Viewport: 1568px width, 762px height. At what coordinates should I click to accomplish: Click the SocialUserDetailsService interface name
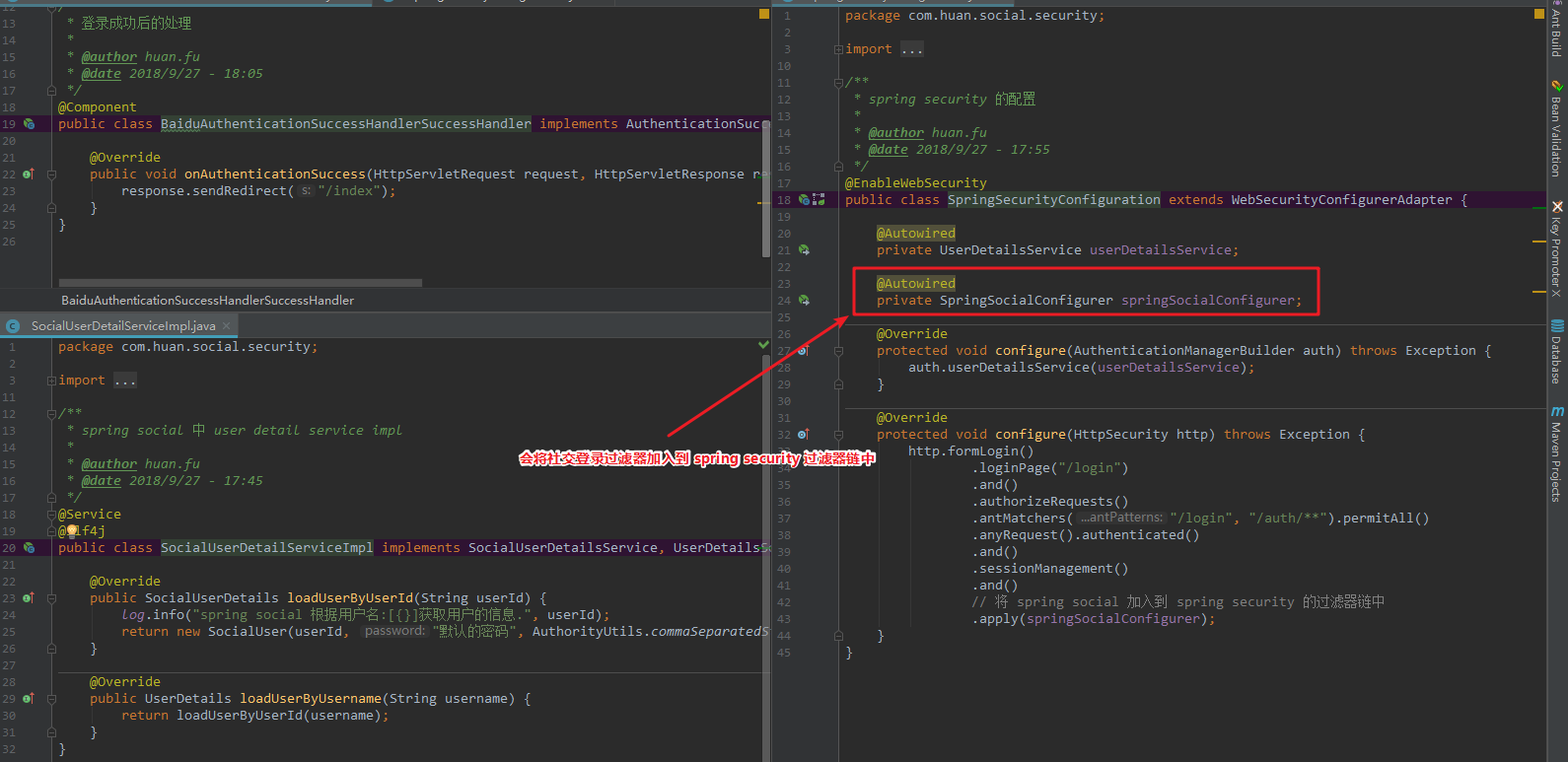[x=563, y=548]
